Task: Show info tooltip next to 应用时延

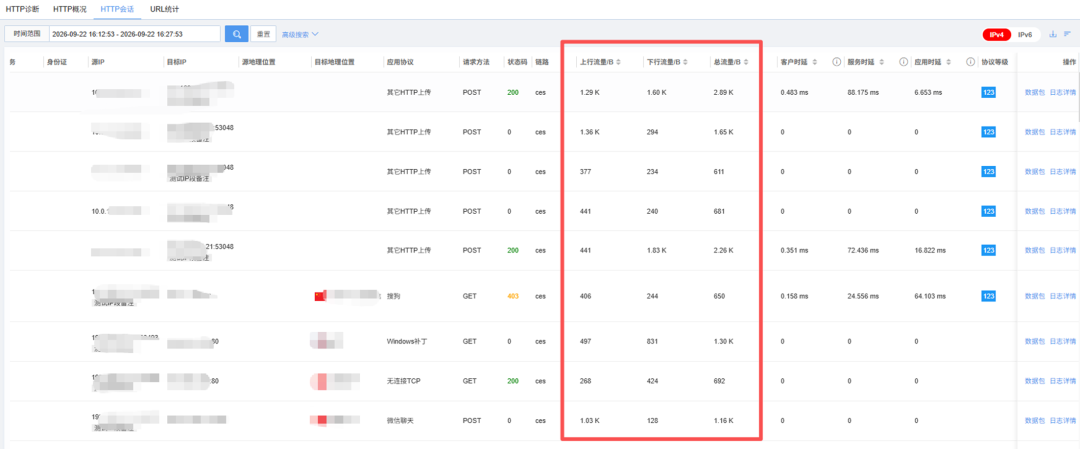Action: (970, 62)
